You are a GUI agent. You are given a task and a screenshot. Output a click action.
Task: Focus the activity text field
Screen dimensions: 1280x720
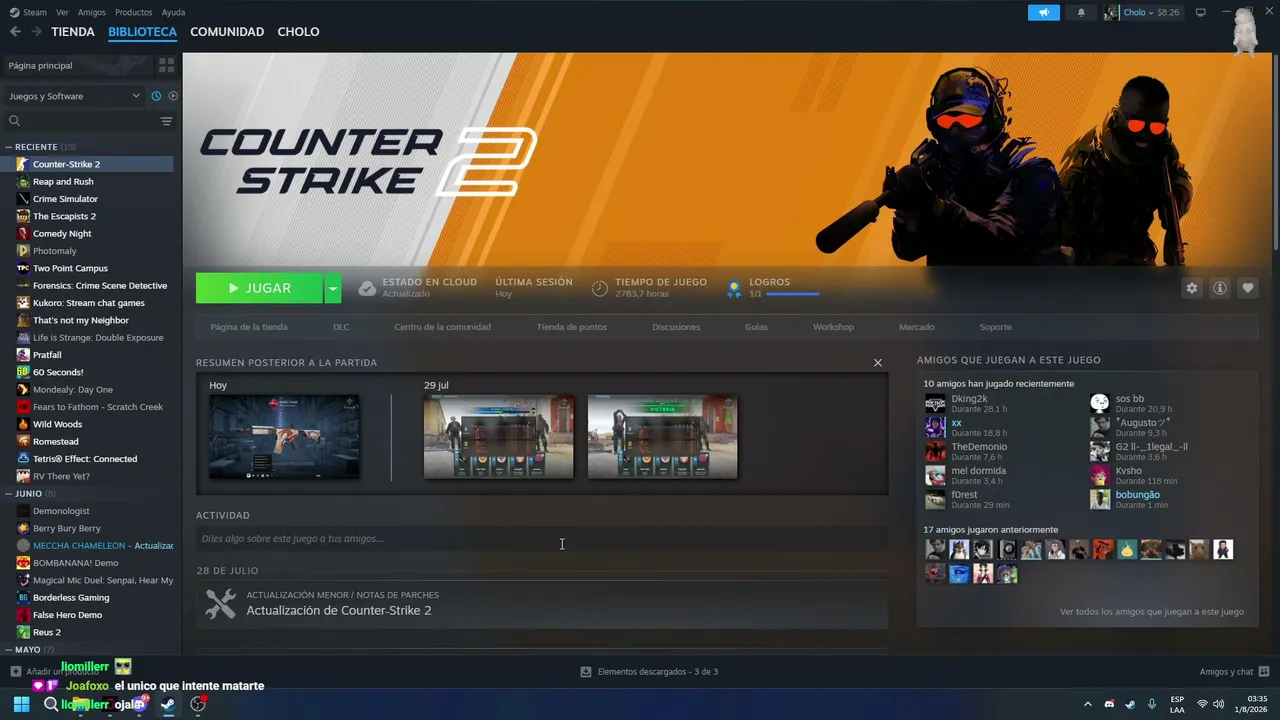coord(542,539)
